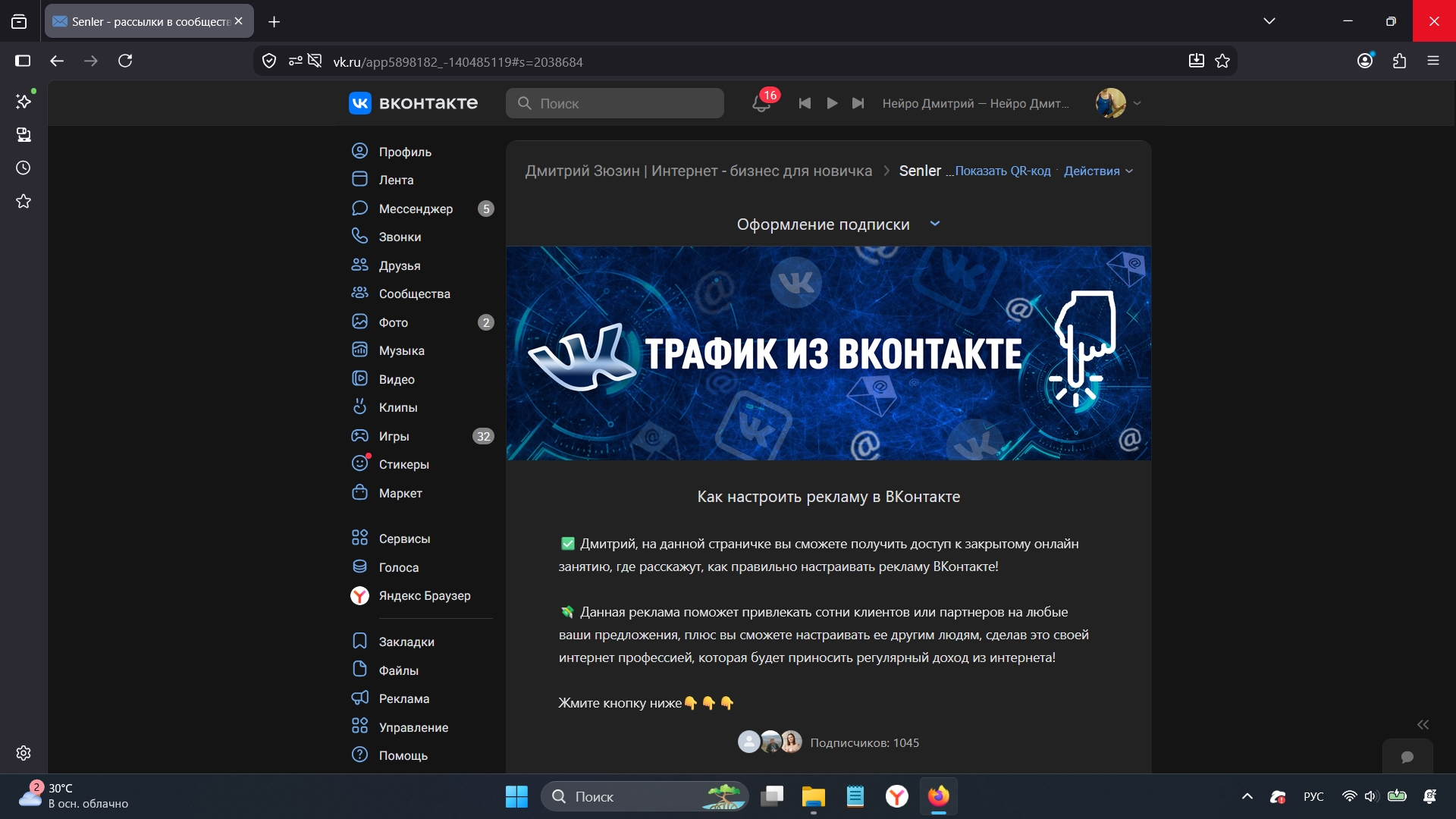The height and width of the screenshot is (819, 1456).
Task: Click the Трафик из ВКонтакте banner
Action: 829,353
